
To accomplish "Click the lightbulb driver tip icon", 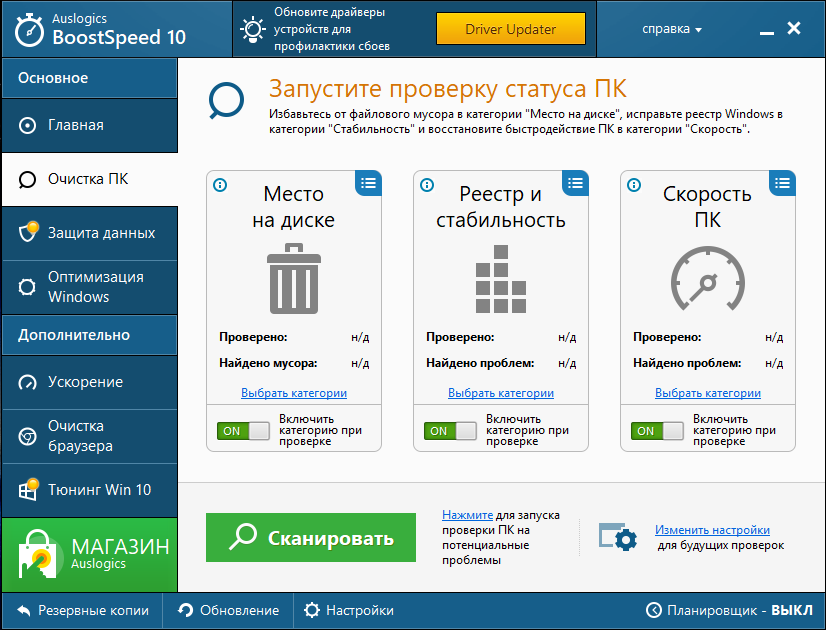I will pos(253,29).
